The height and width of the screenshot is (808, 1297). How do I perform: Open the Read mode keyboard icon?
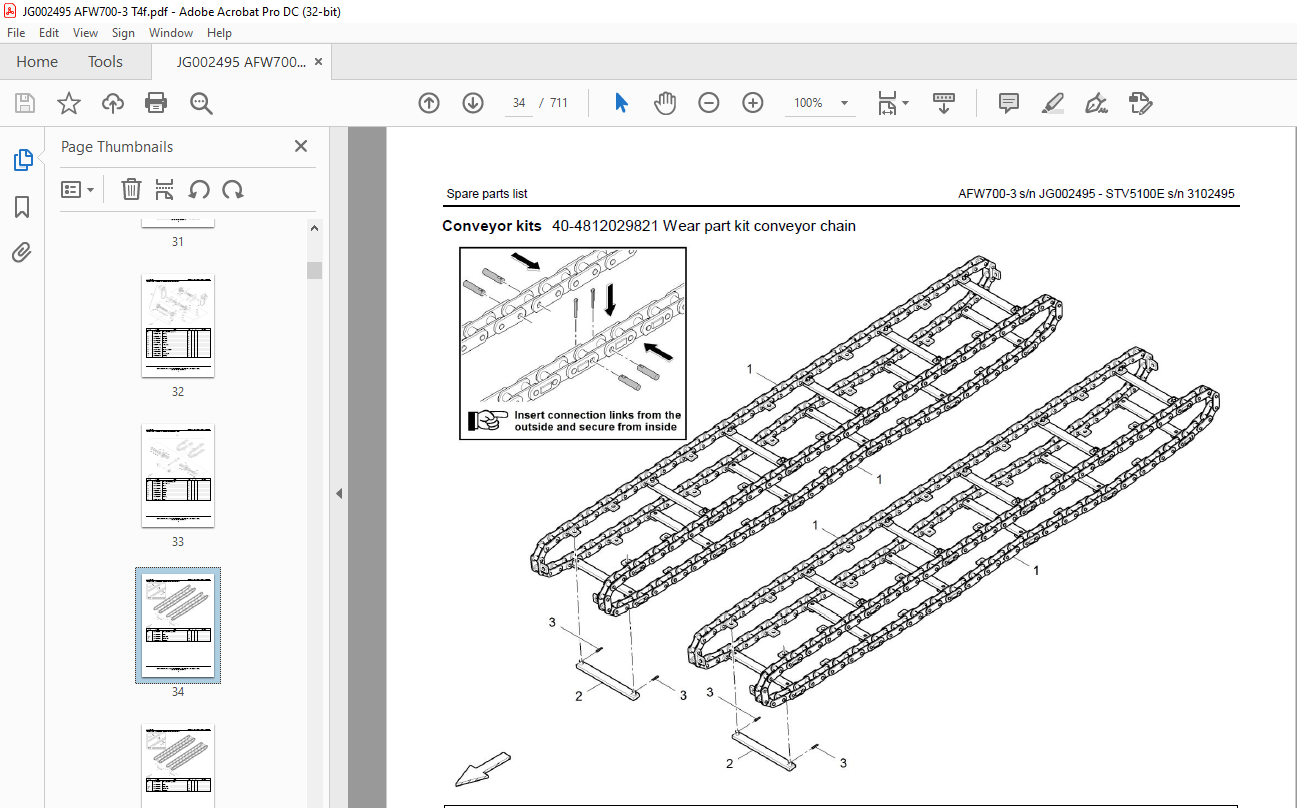pyautogui.click(x=944, y=103)
